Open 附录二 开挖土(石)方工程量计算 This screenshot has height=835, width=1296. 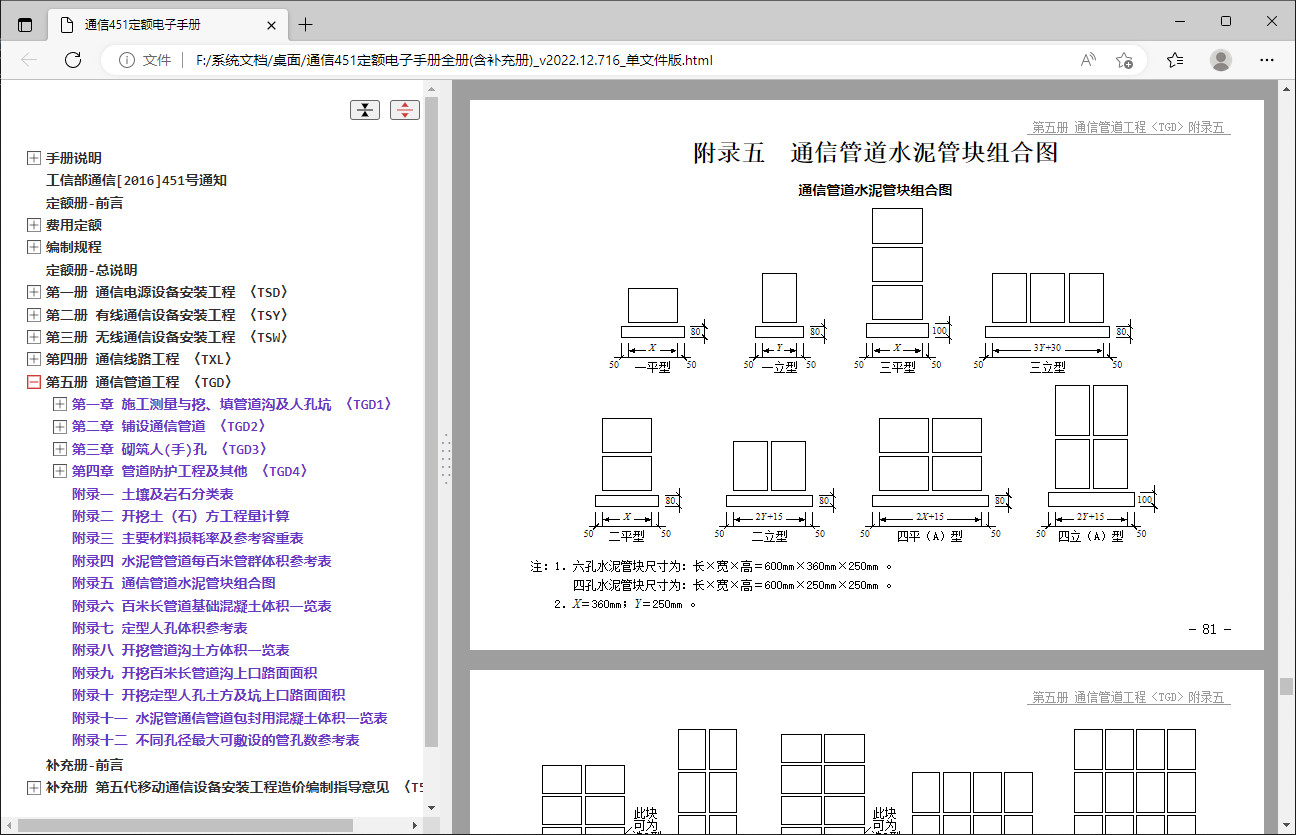(181, 516)
